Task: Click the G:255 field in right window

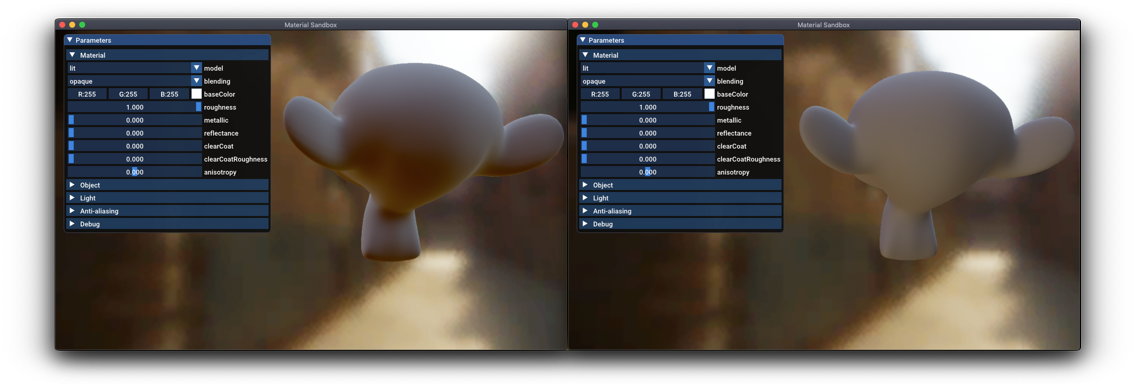Action: click(640, 94)
